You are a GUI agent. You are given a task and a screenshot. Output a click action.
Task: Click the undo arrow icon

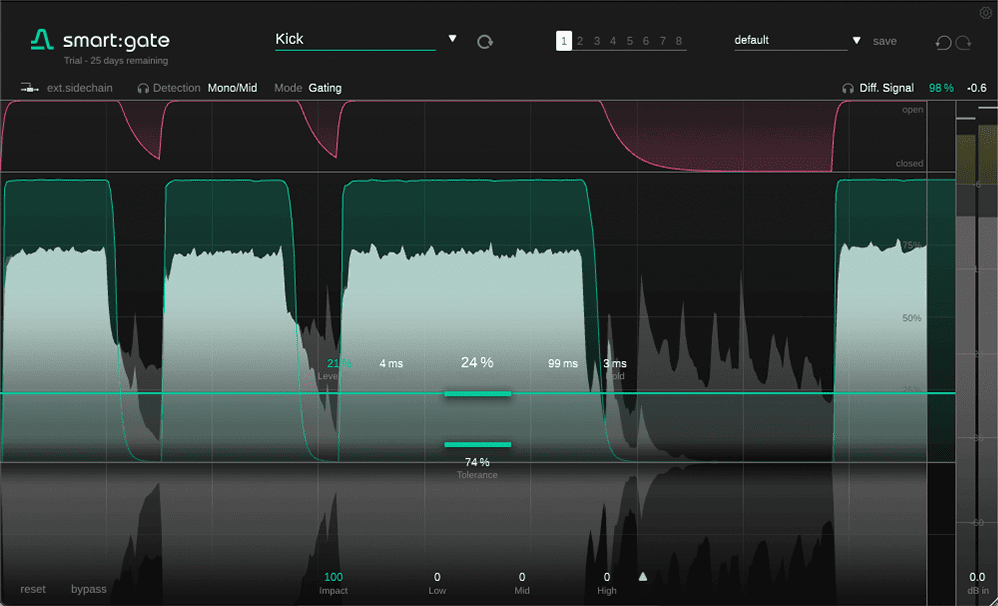[x=943, y=43]
